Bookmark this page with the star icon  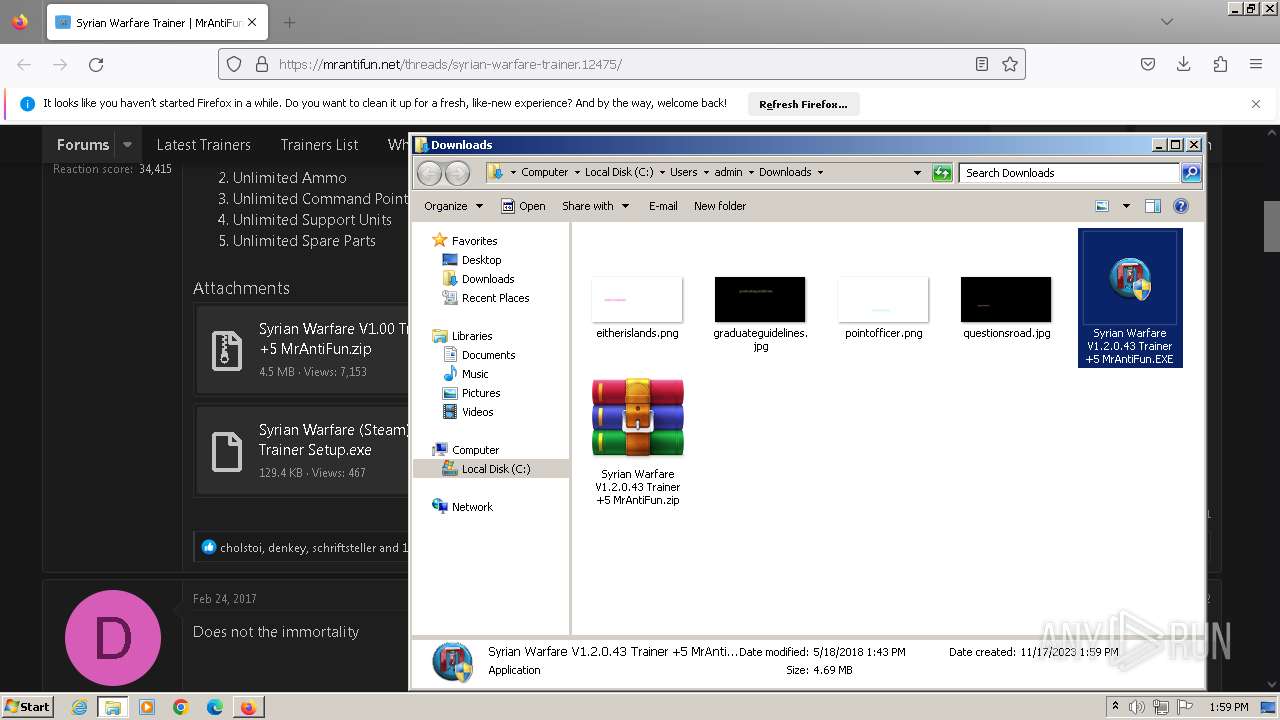(1010, 64)
